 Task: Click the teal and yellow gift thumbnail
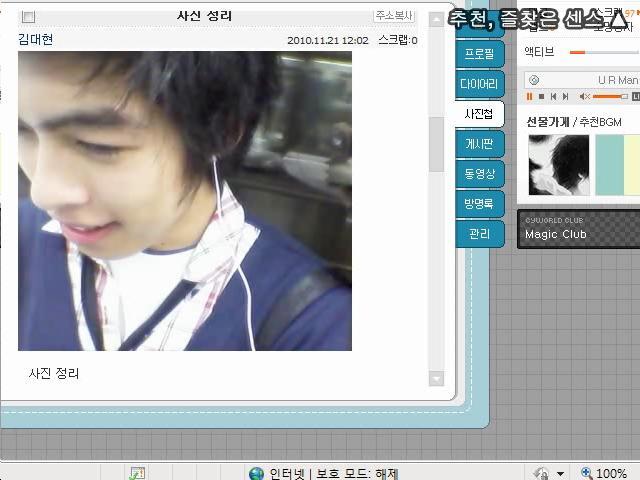pos(618,165)
